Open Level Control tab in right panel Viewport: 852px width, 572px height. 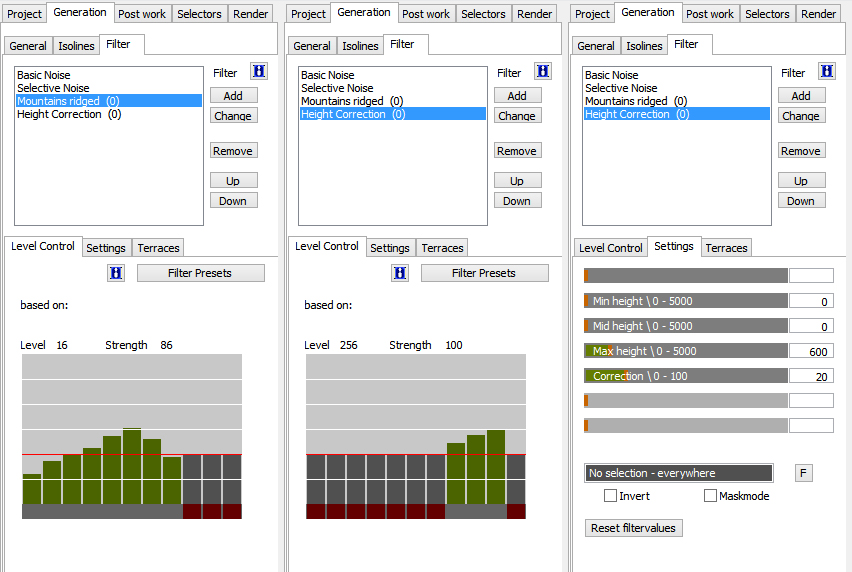(611, 248)
